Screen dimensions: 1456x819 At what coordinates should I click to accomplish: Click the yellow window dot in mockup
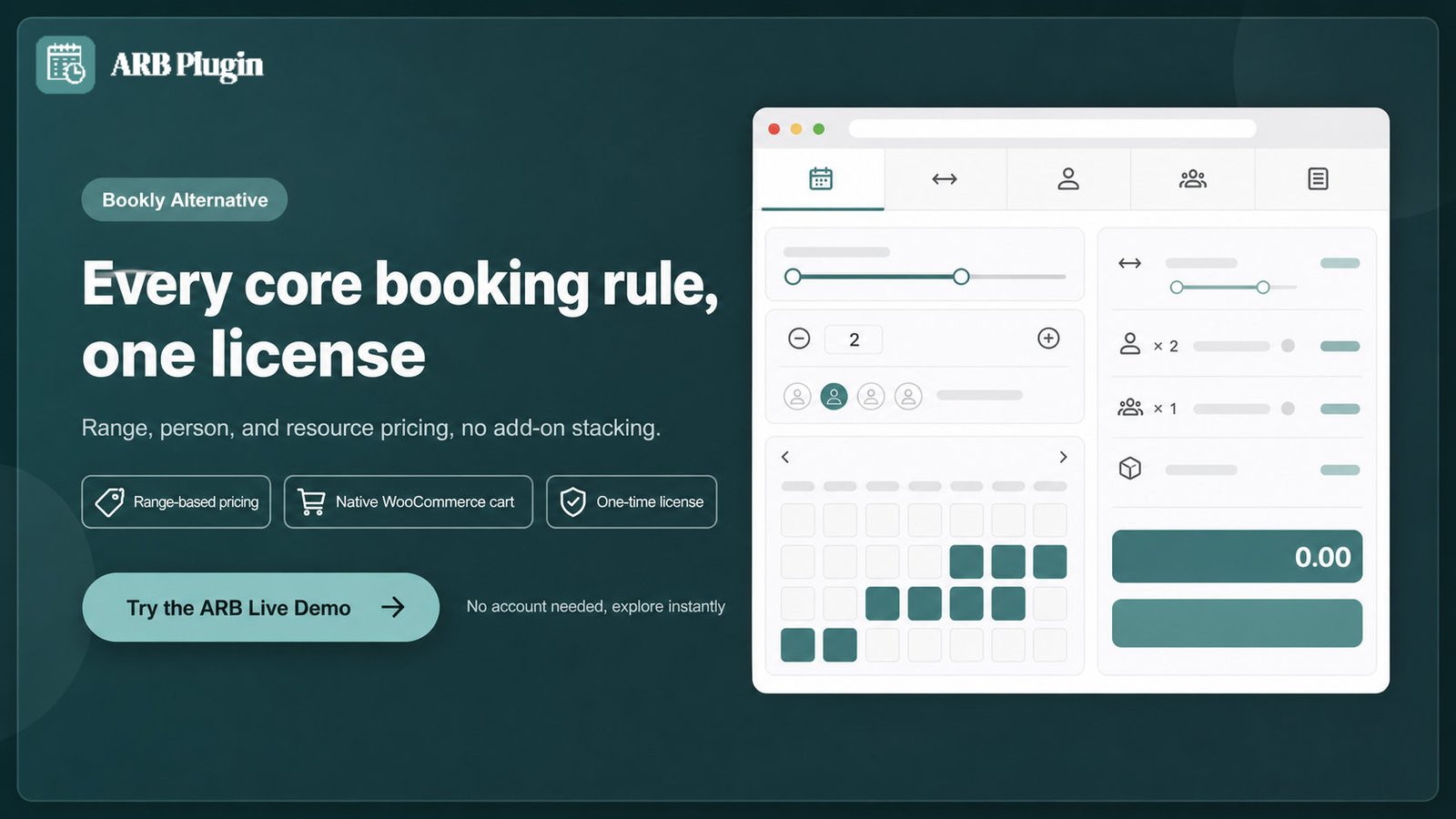tap(796, 129)
